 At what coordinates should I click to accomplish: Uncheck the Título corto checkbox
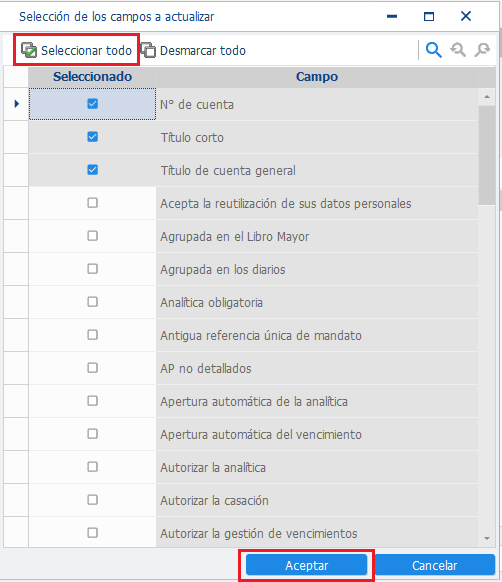point(92,137)
